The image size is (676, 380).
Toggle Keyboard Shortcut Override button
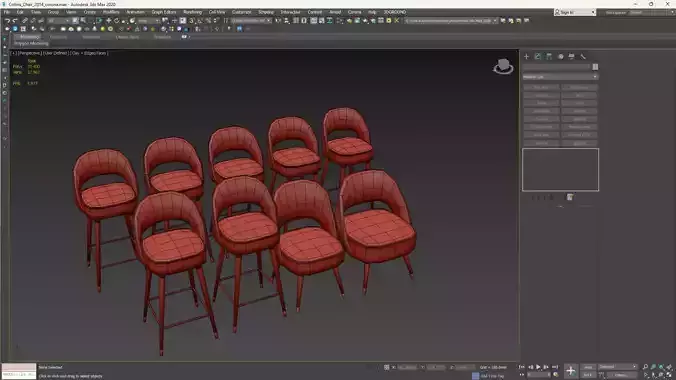click(x=183, y=20)
